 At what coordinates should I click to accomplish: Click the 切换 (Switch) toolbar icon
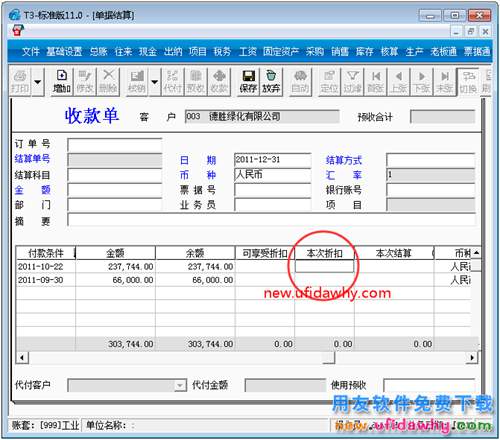coord(468,82)
